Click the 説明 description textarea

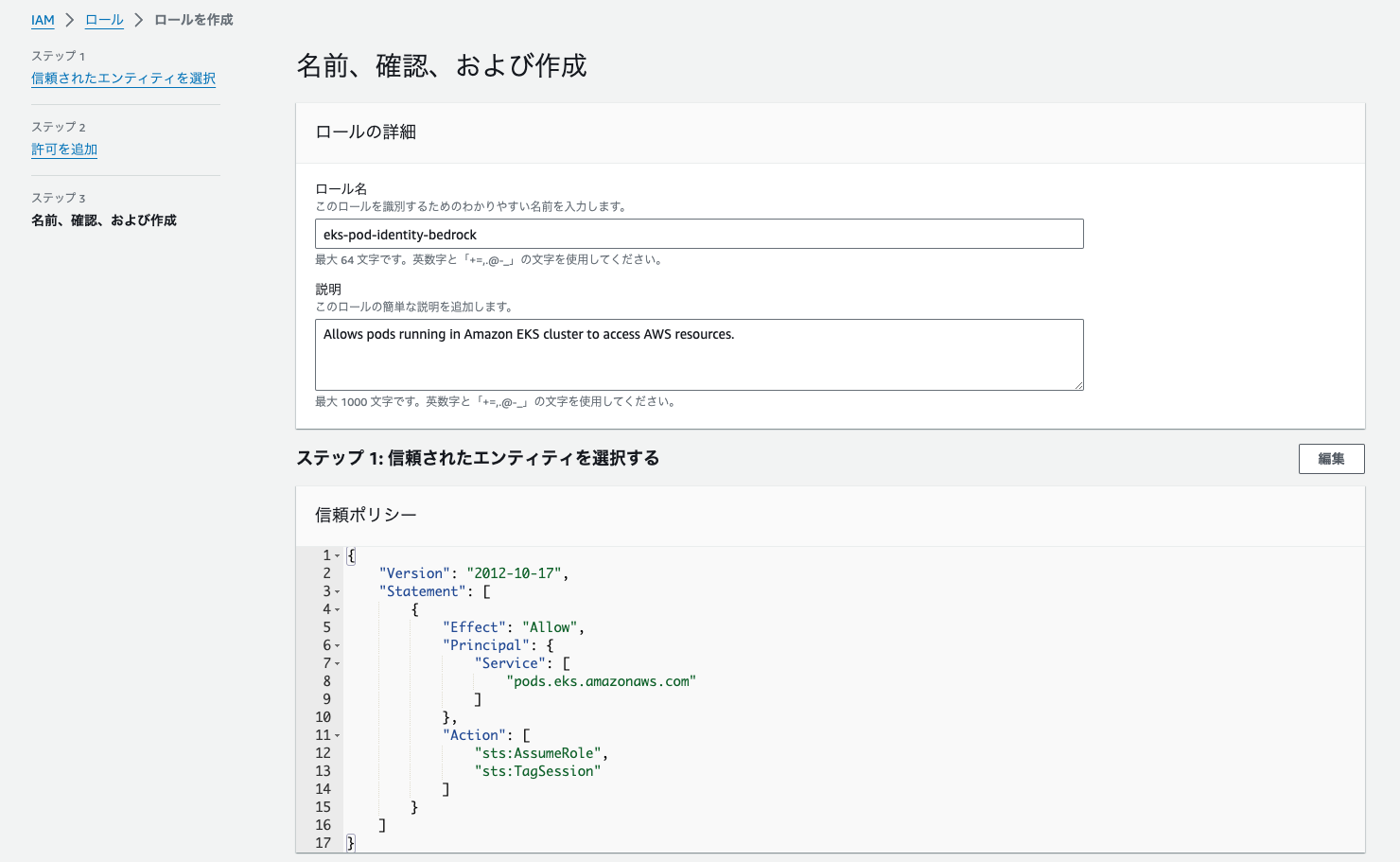(699, 355)
